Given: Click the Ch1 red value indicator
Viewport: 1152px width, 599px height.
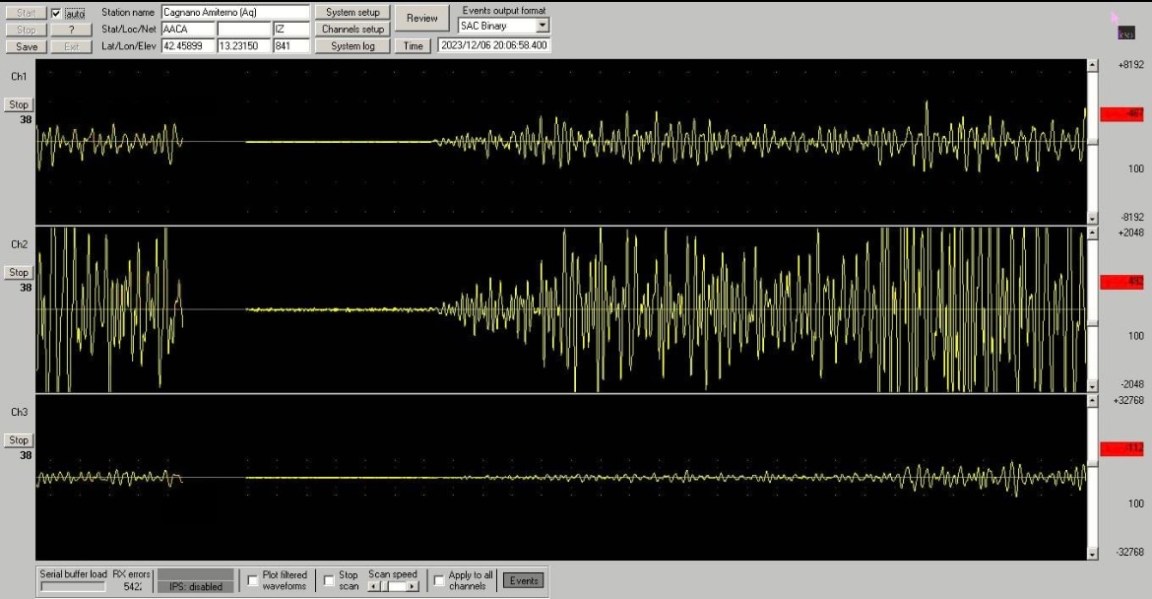Looking at the screenshot, I should coord(1121,115).
